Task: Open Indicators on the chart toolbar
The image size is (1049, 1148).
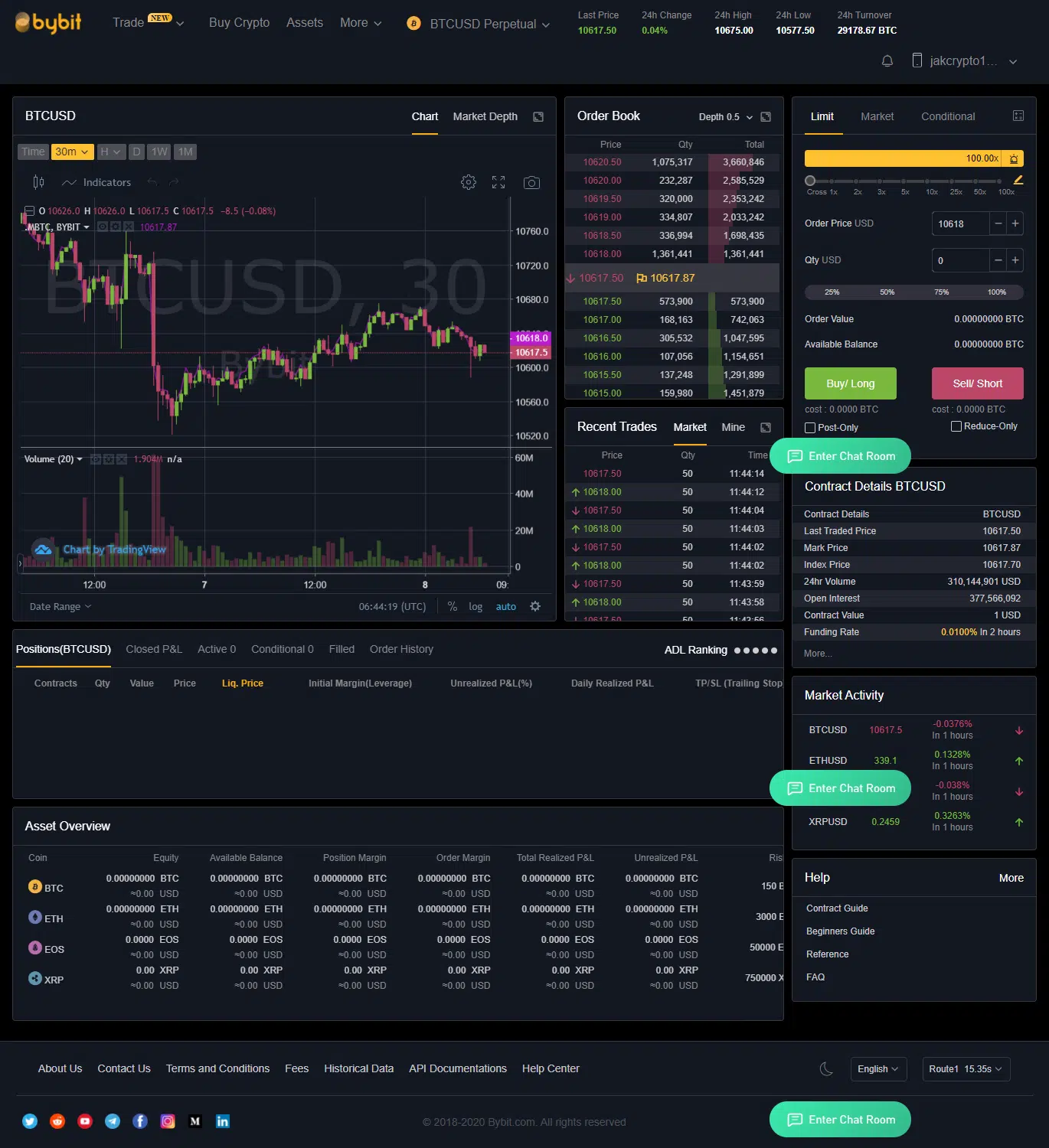Action: coord(96,182)
